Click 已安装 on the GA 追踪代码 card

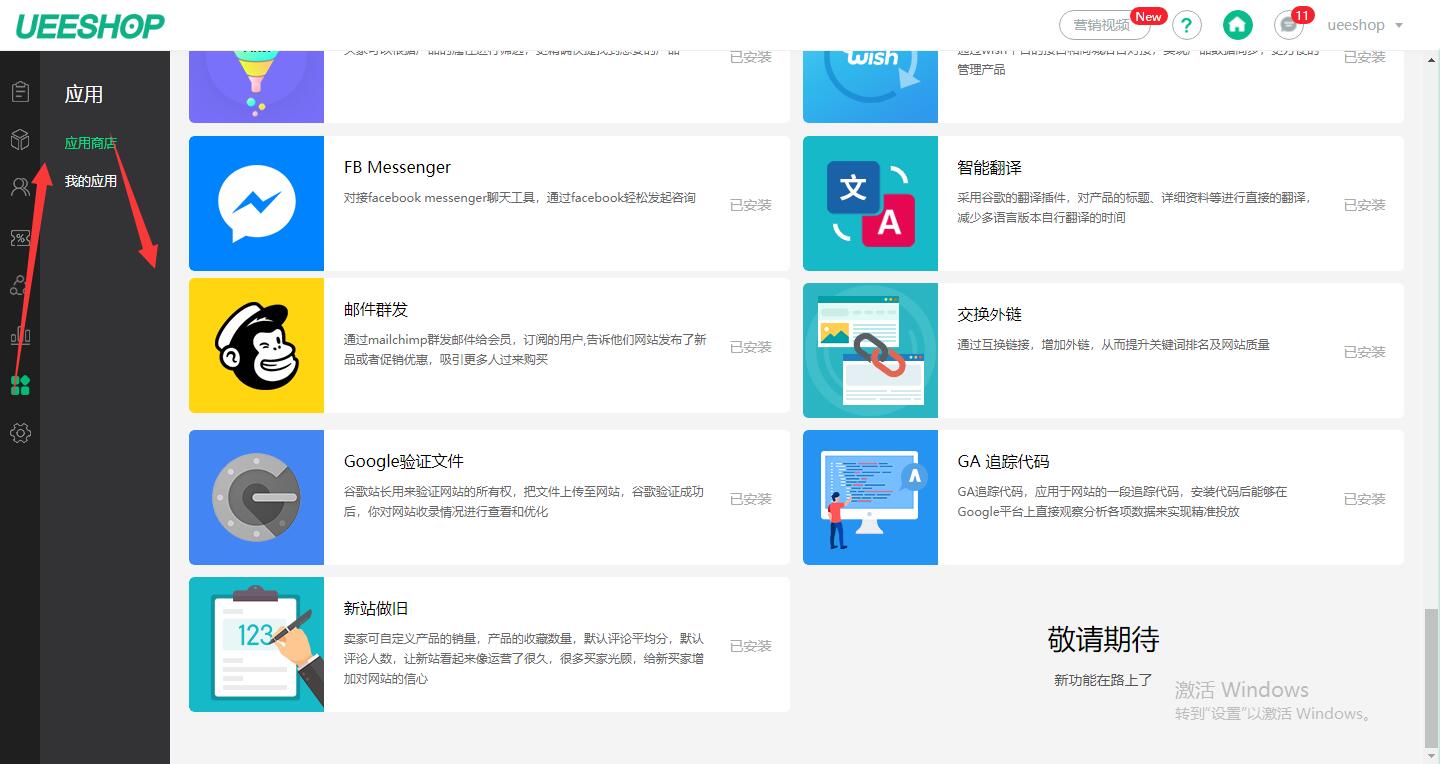click(1365, 499)
